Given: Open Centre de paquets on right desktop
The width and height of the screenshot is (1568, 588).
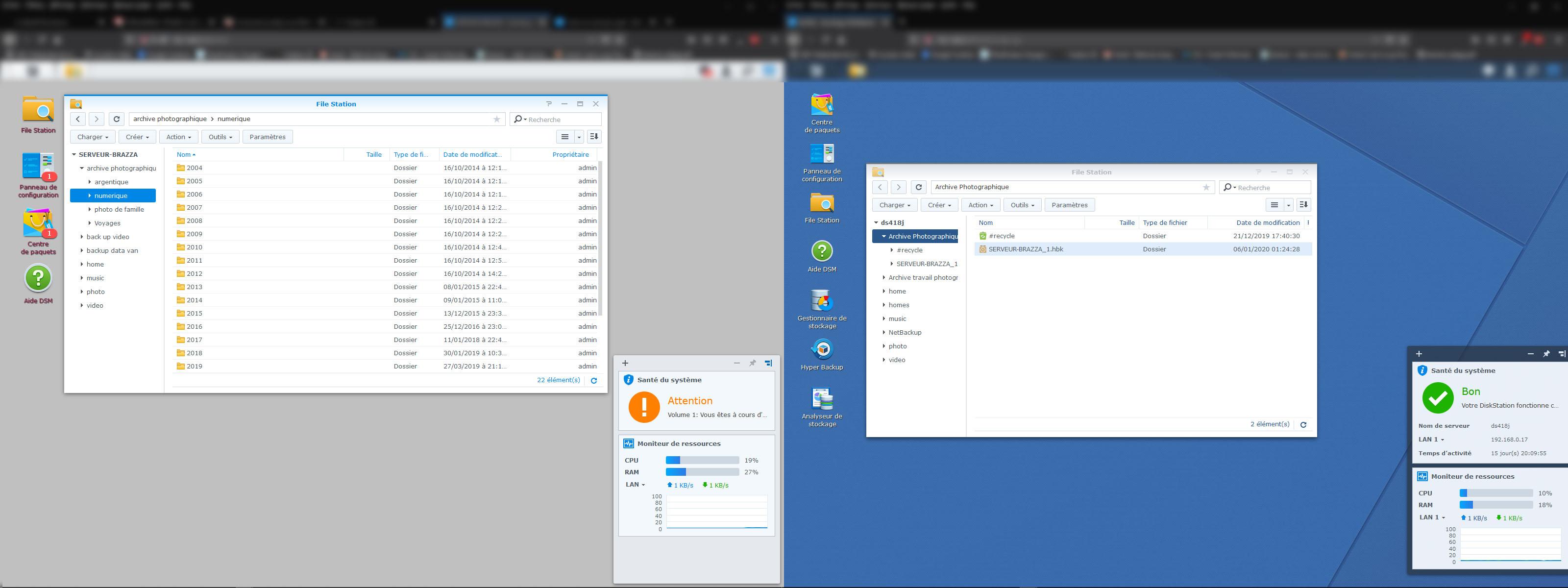Looking at the screenshot, I should coord(822,105).
